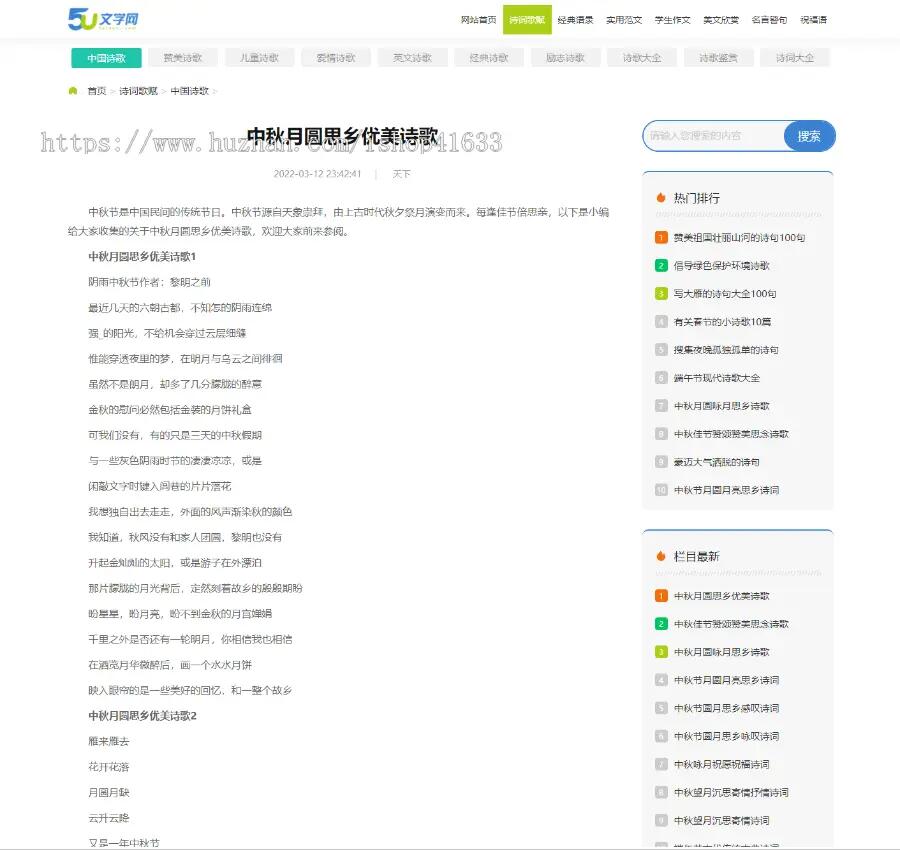Viewport: 900px width, 850px height.
Task: Open the 中秋月圆月亮思乡诗词 link
Action: click(739, 489)
